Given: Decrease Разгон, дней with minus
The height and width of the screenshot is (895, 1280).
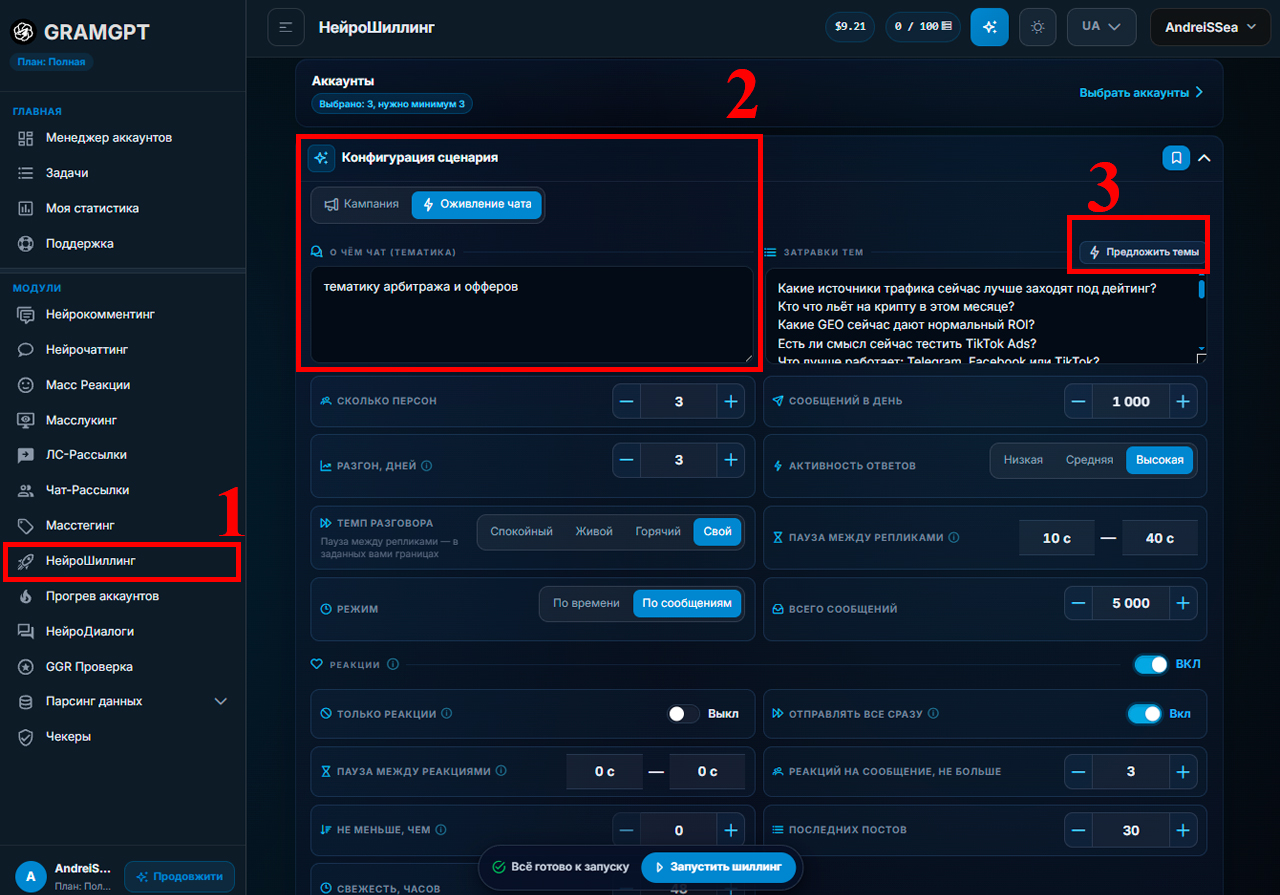Looking at the screenshot, I should pos(627,460).
